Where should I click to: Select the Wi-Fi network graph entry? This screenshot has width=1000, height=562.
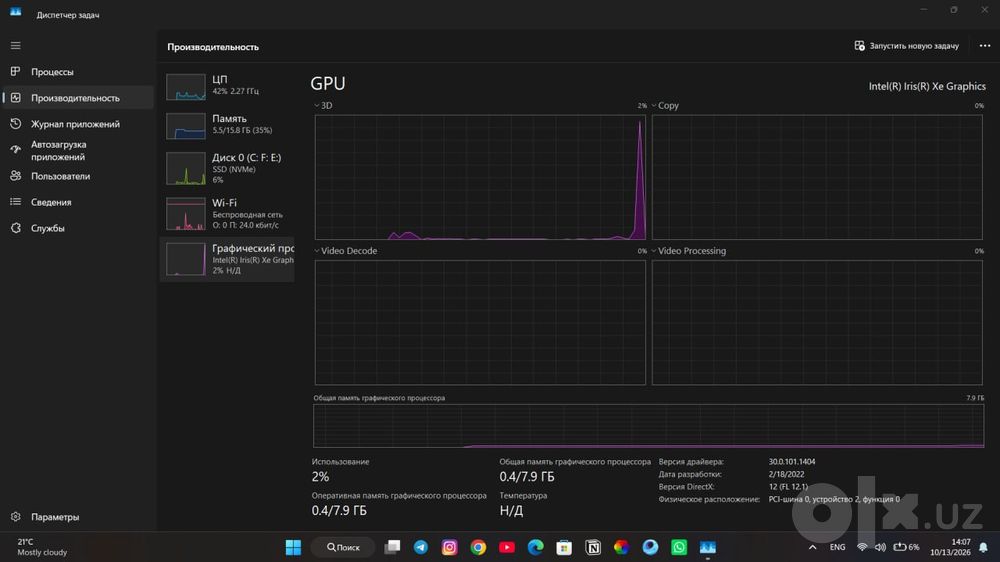pos(227,213)
